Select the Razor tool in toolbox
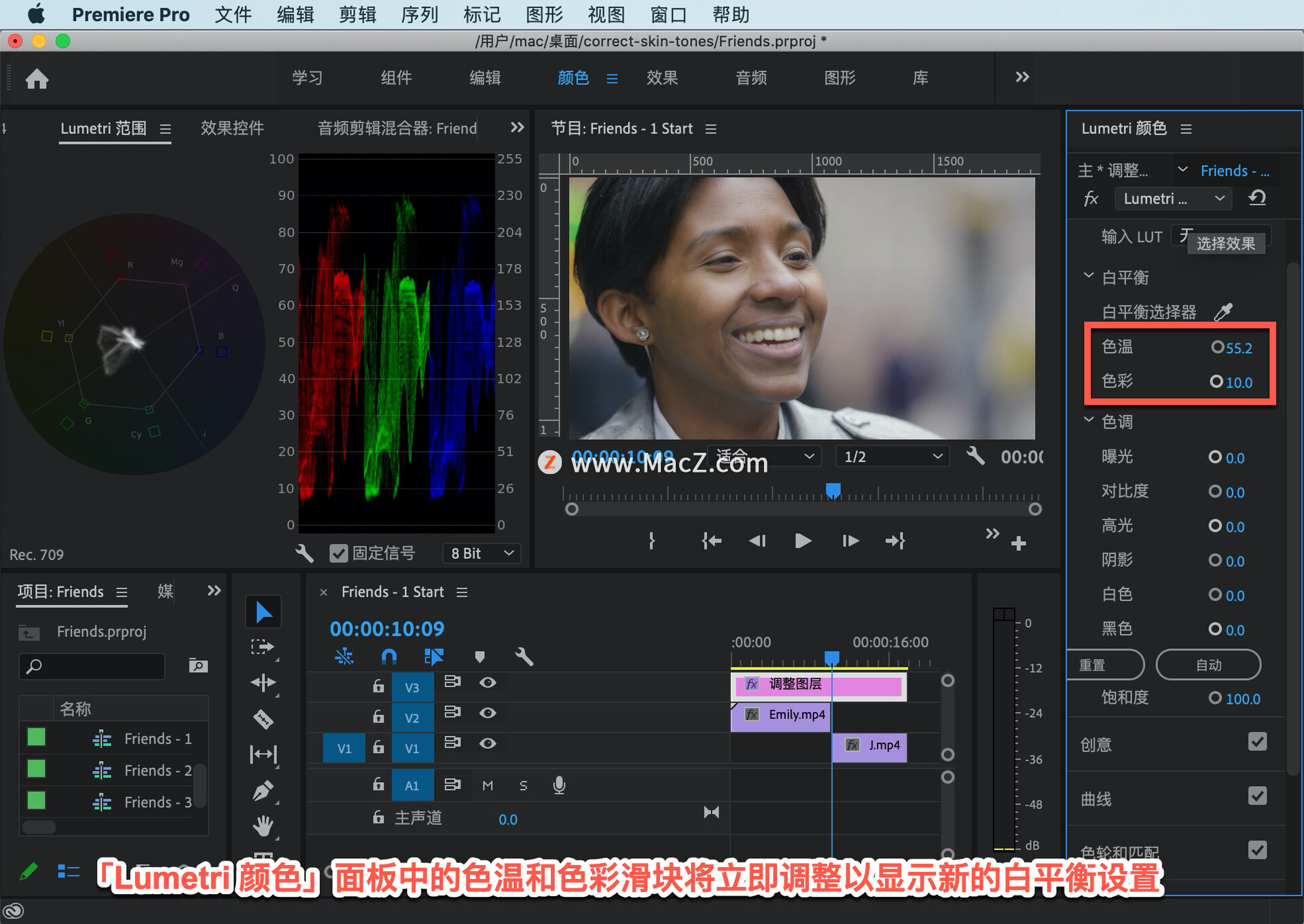Viewport: 1304px width, 924px height. click(x=264, y=719)
